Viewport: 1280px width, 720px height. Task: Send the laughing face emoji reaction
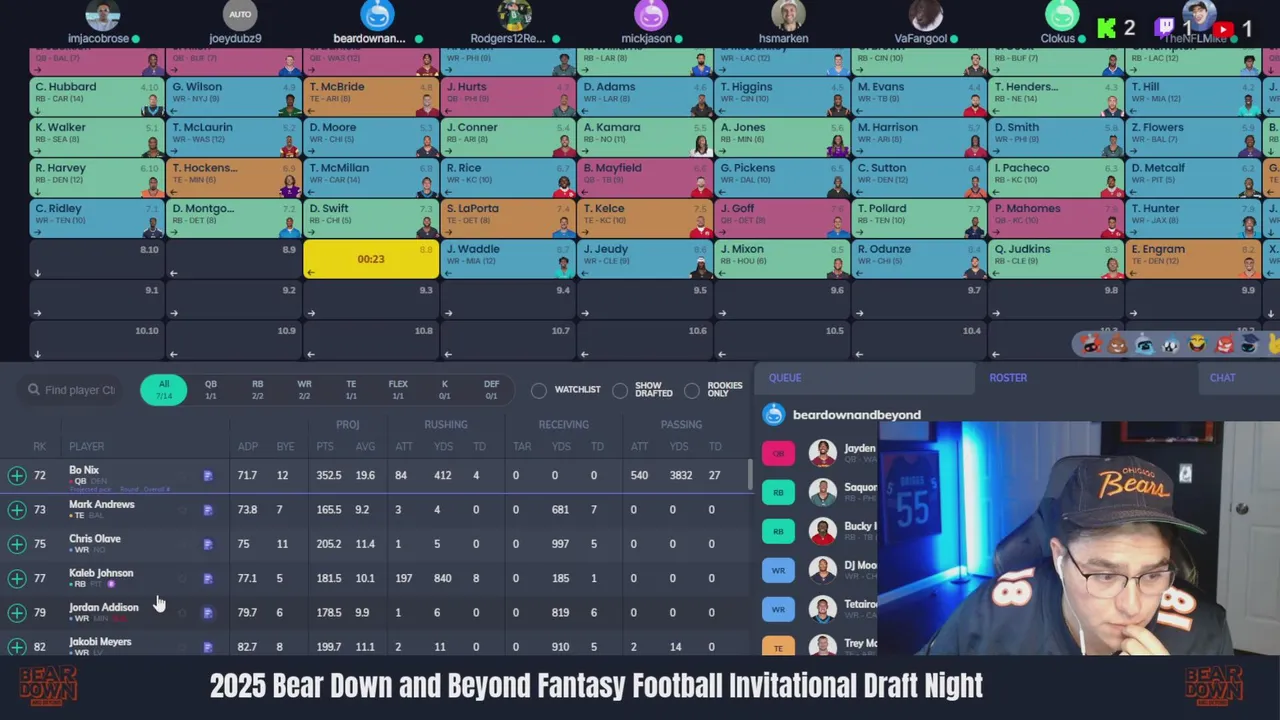1197,344
